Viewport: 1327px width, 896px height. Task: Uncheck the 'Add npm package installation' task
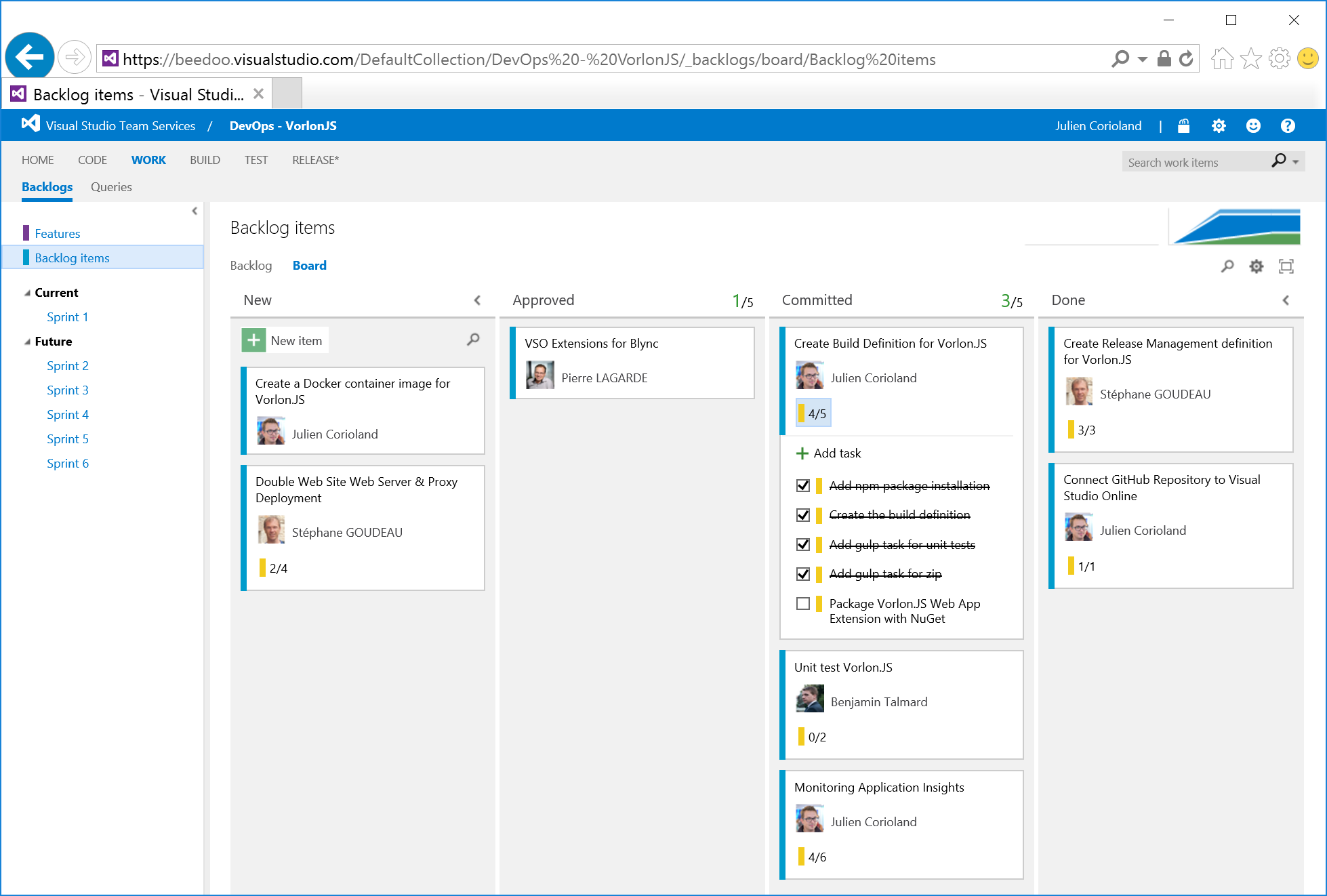(803, 485)
